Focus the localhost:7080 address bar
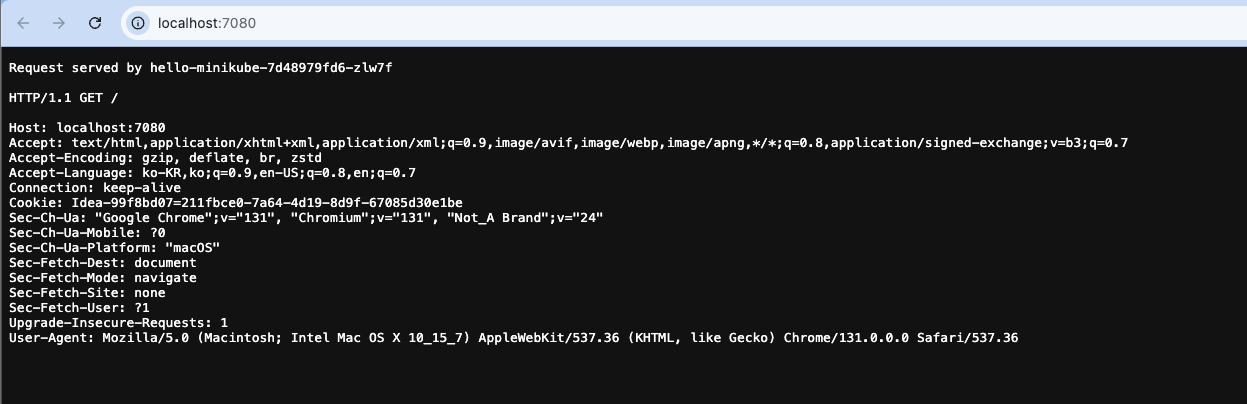 click(x=600, y=23)
